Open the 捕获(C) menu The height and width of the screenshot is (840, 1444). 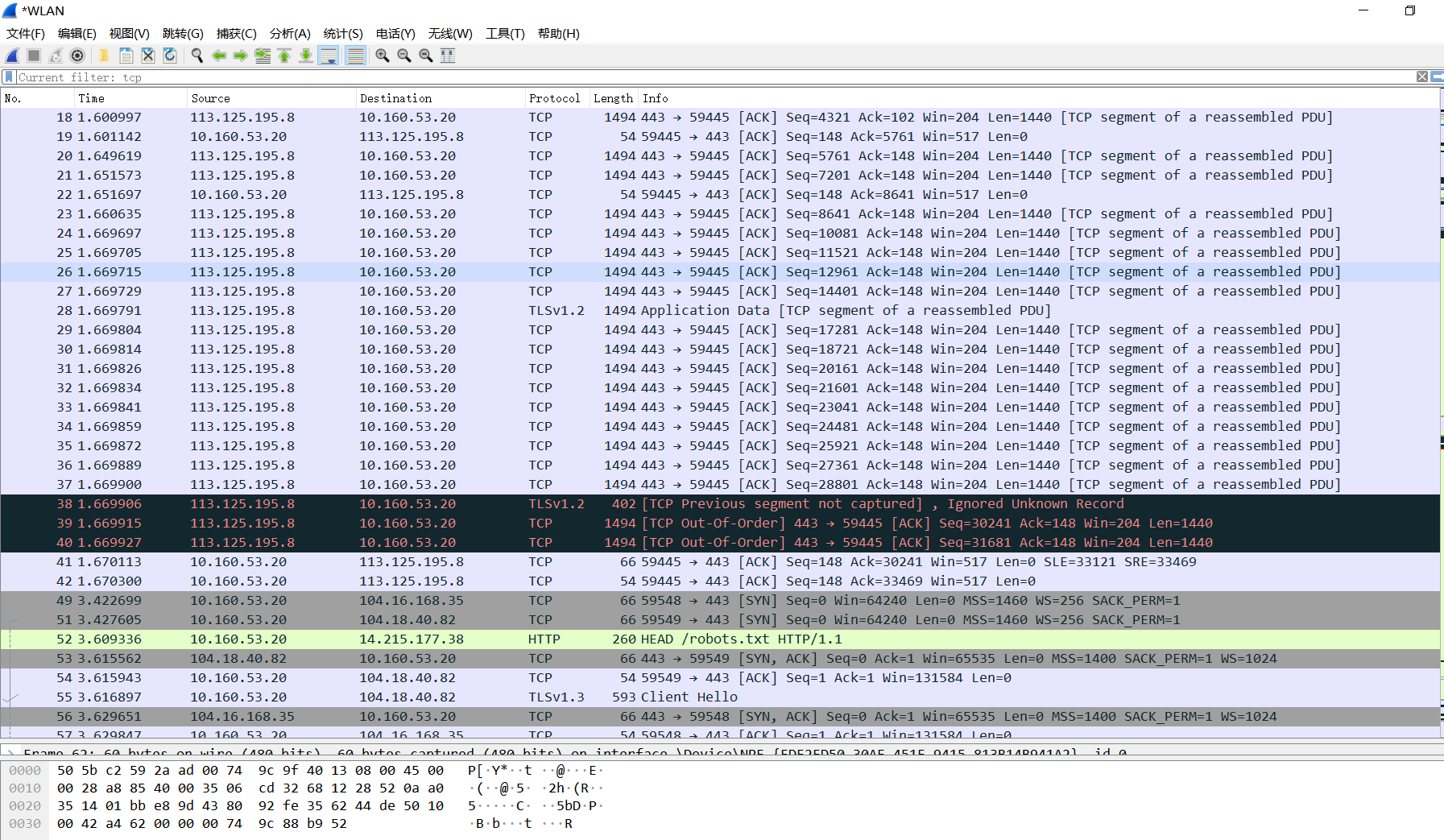point(237,33)
